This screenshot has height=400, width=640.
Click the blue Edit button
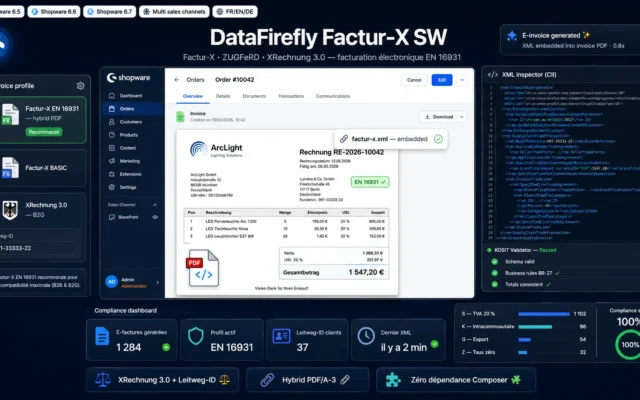tap(442, 80)
